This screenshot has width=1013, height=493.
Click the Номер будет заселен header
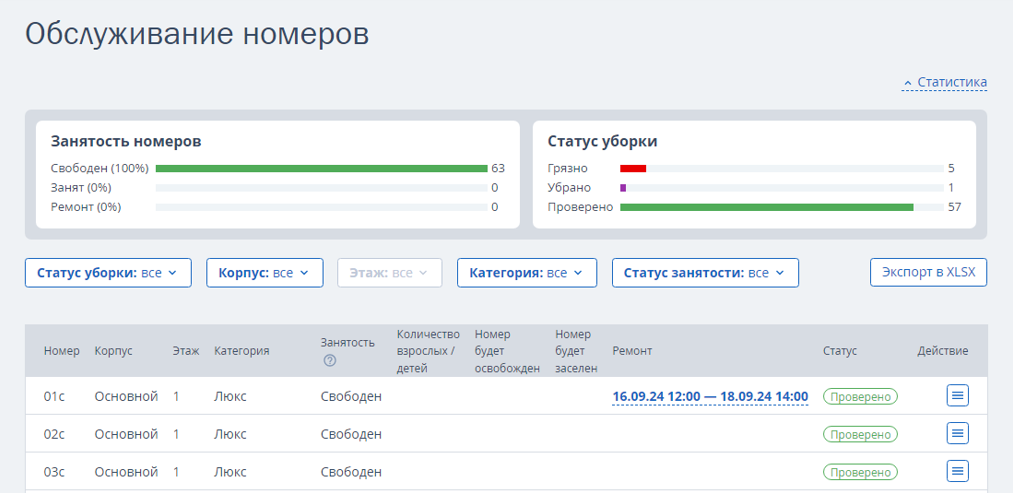(x=576, y=351)
